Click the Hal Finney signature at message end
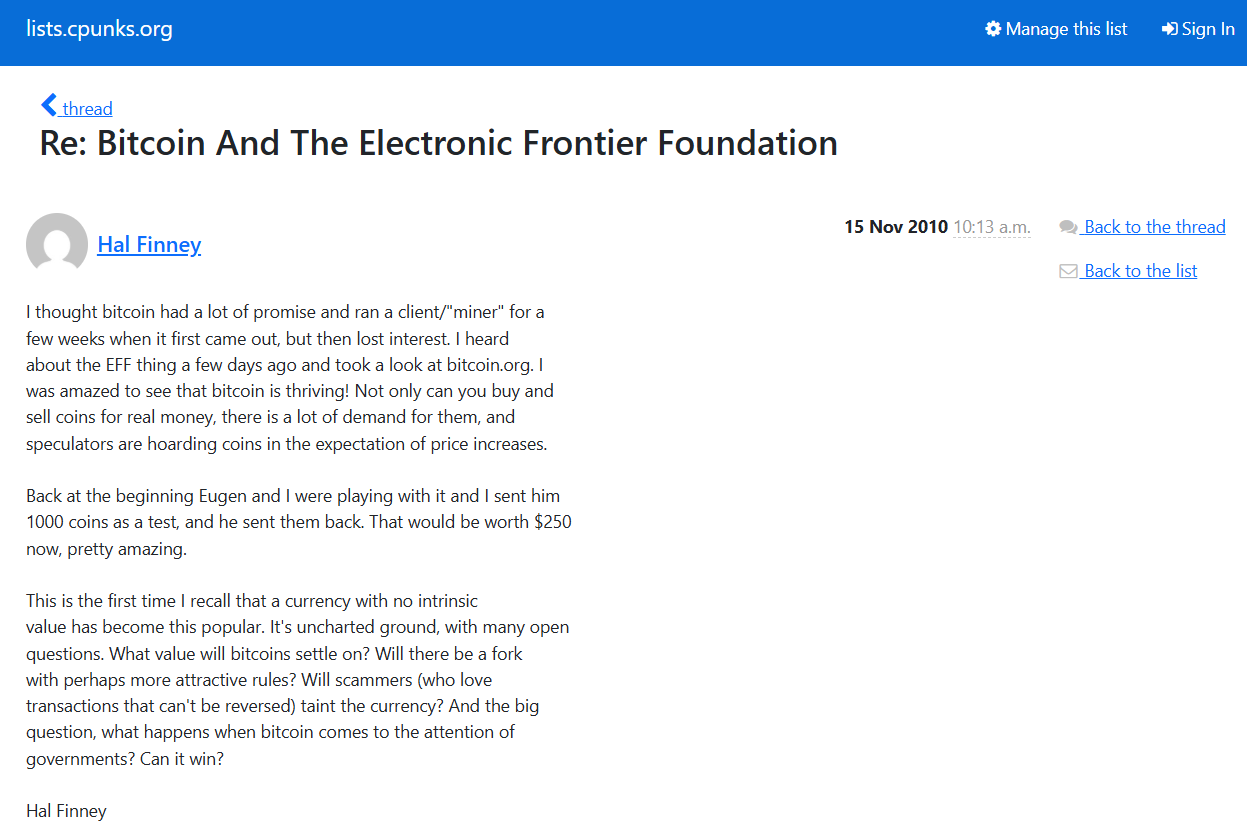The height and width of the screenshot is (832, 1247). pyautogui.click(x=66, y=811)
